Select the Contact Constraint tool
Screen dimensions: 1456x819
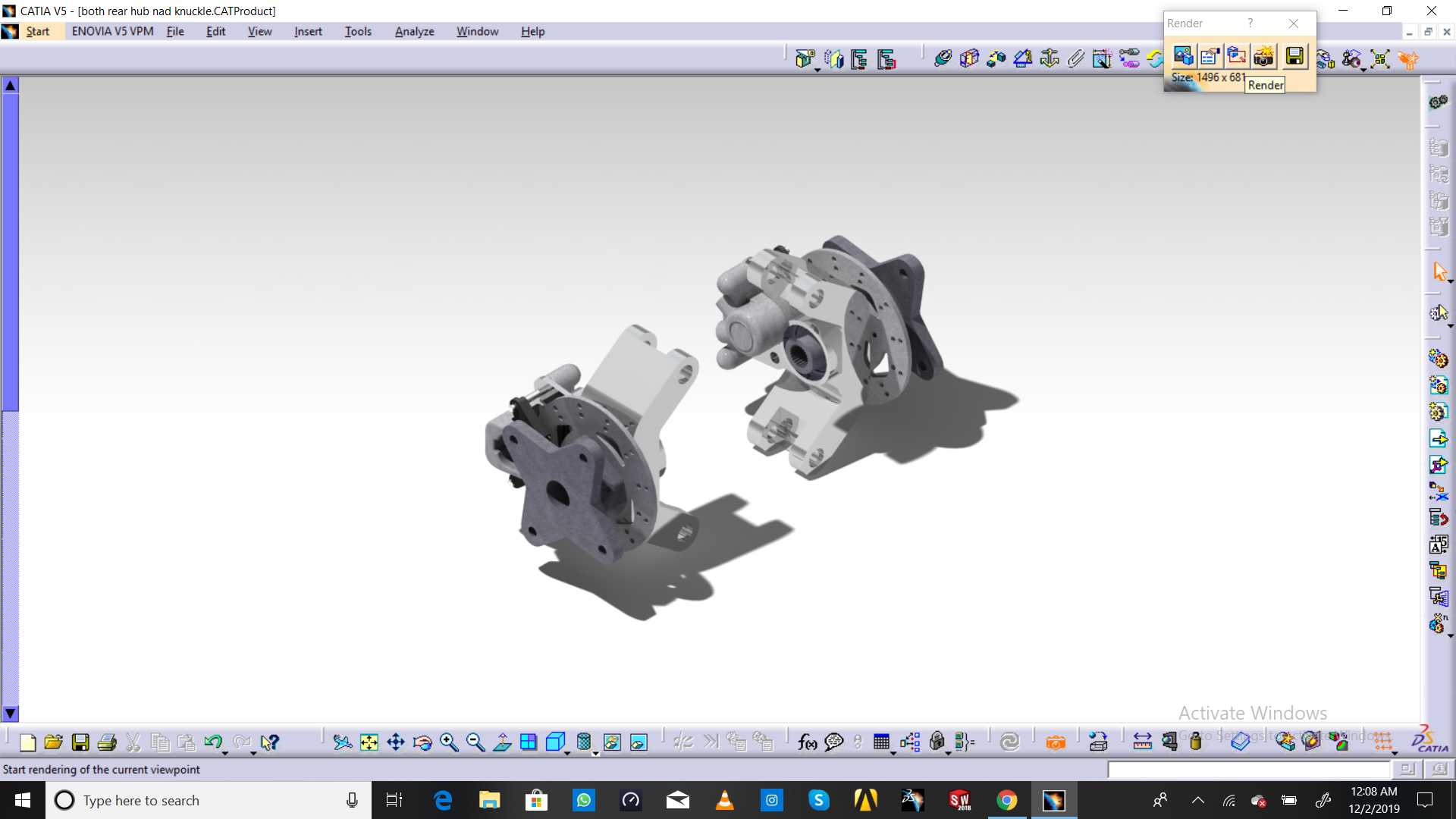969,58
